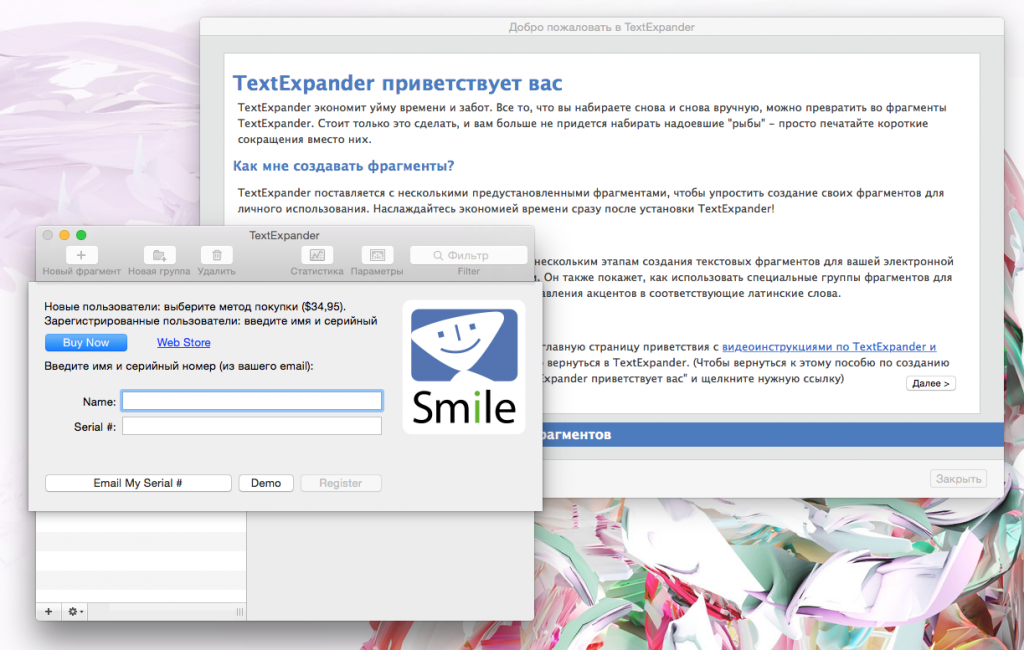Click the Новая группа folder icon
Viewport: 1024px width, 650px height.
(x=159, y=255)
